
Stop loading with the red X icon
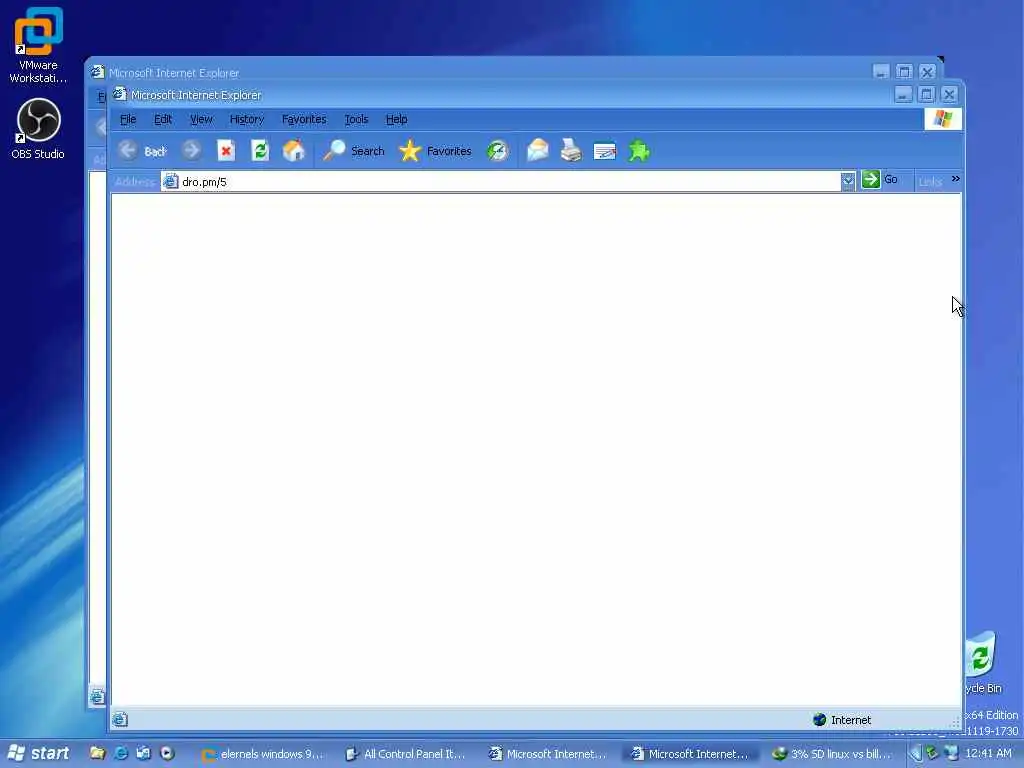(x=226, y=151)
